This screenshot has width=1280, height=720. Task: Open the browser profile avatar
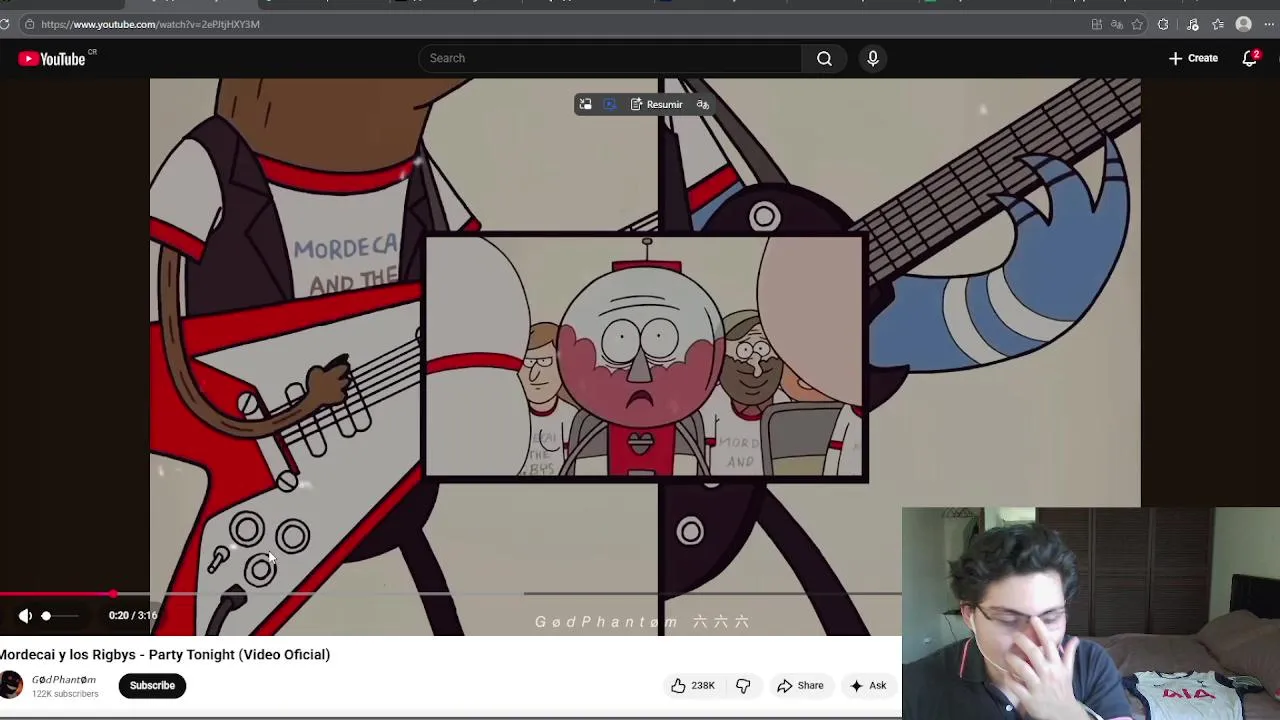point(1243,24)
